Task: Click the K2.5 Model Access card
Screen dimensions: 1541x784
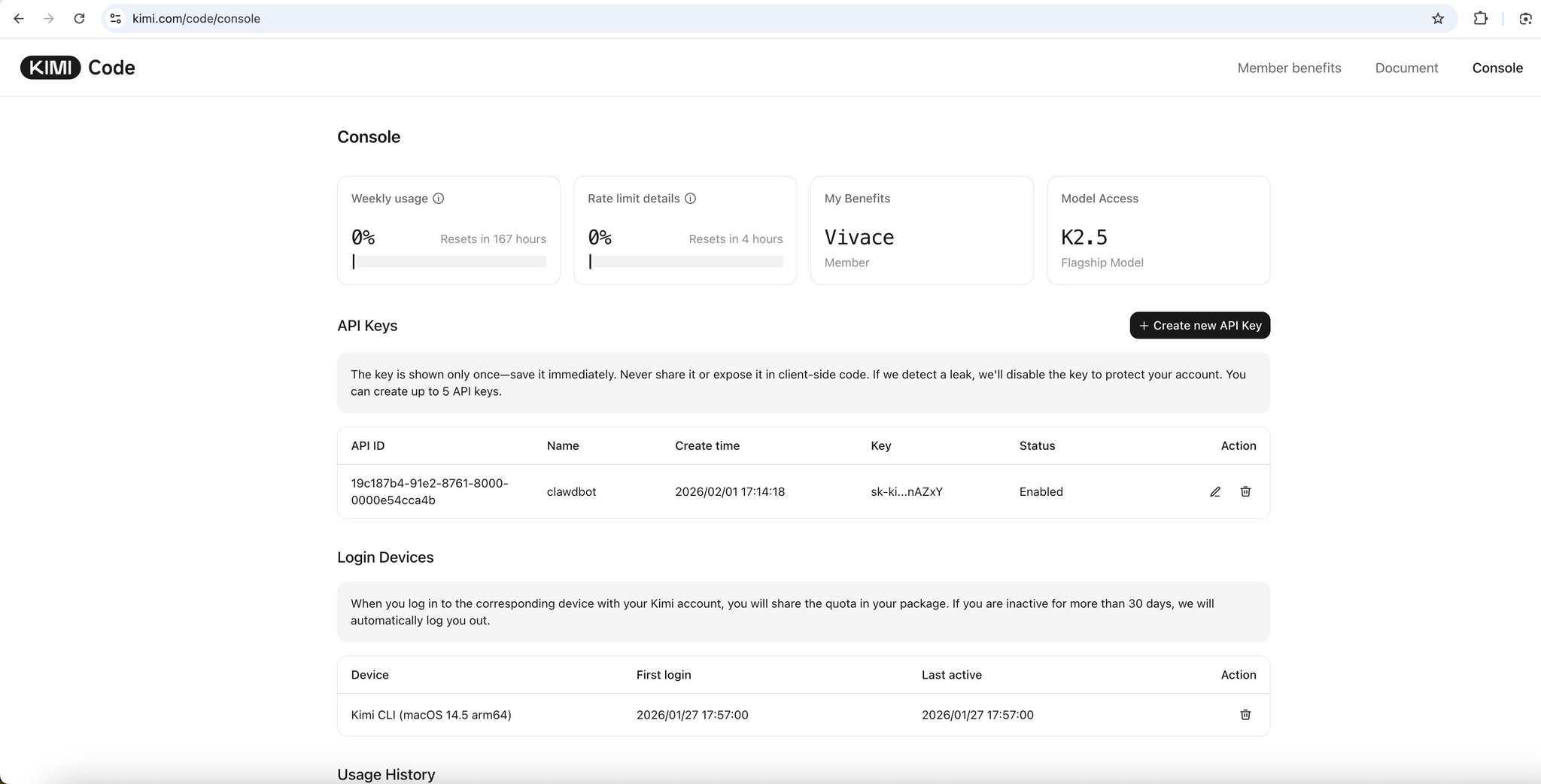Action: click(1159, 230)
